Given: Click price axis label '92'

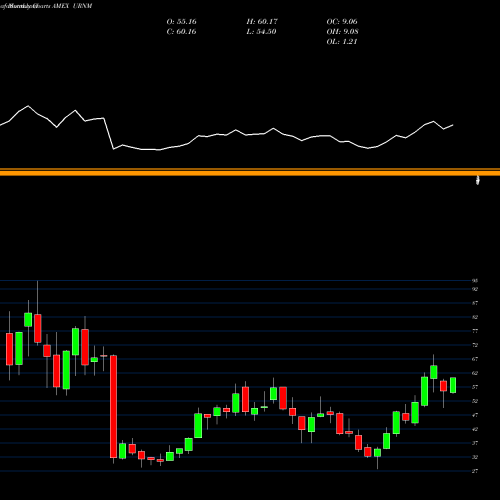Looking at the screenshot, I should [x=475, y=289].
